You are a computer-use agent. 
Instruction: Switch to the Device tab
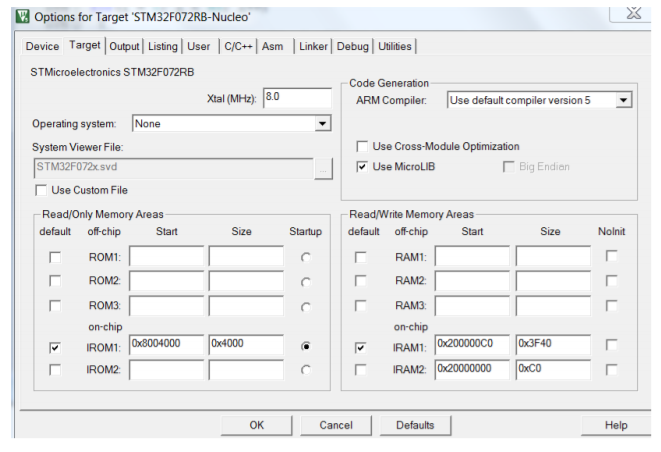(x=42, y=46)
